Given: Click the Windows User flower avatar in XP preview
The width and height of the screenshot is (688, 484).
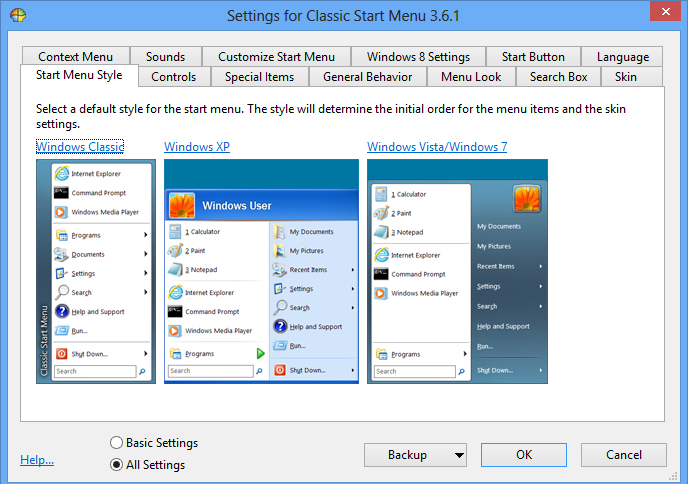Looking at the screenshot, I should pyautogui.click(x=182, y=205).
